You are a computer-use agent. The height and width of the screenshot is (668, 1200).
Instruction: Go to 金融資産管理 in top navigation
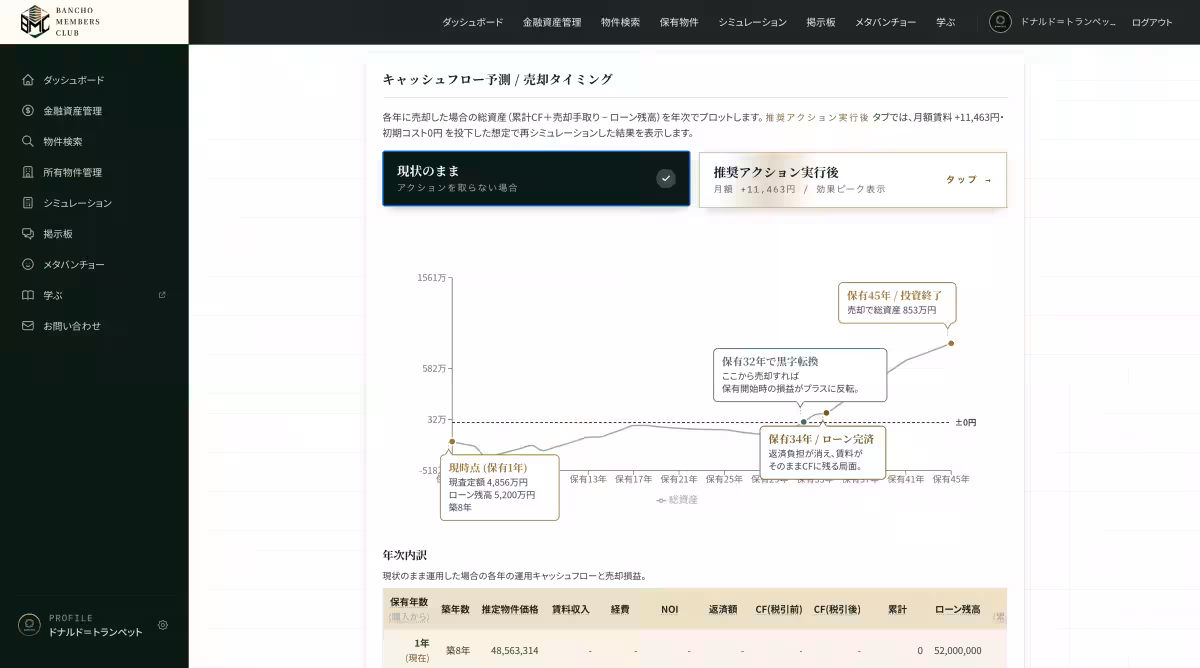click(x=552, y=22)
